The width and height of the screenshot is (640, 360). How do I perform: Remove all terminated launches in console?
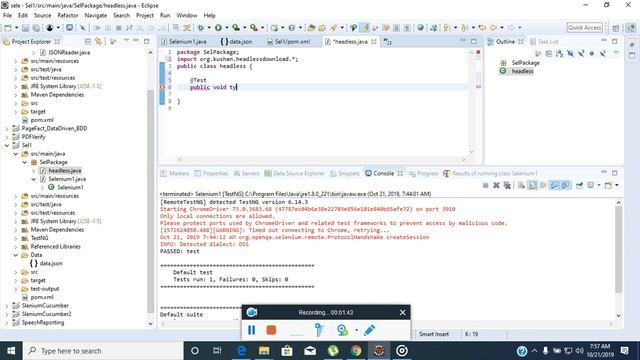click(x=507, y=185)
